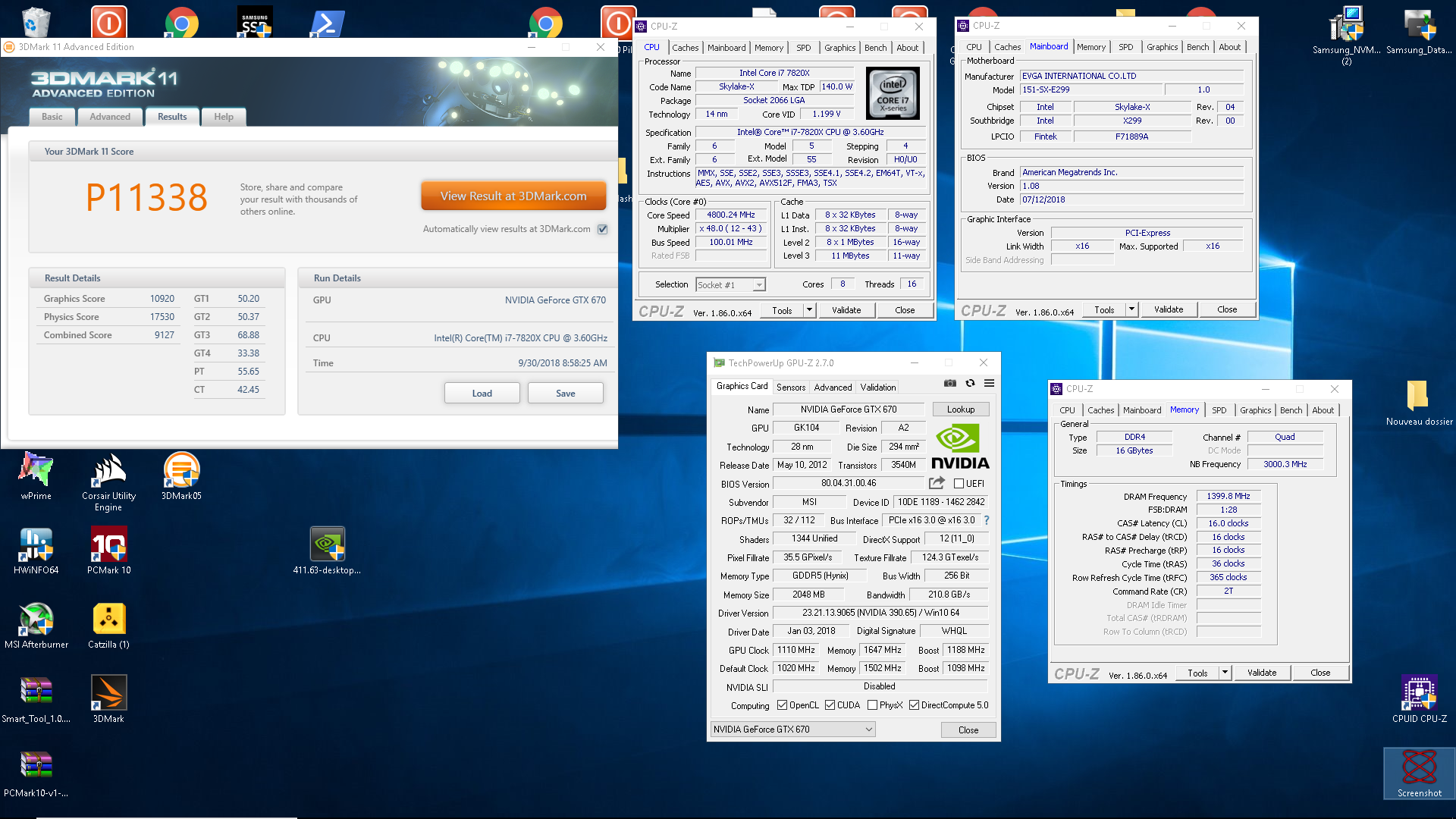Open GPU-Z hamburger menu

(x=989, y=383)
